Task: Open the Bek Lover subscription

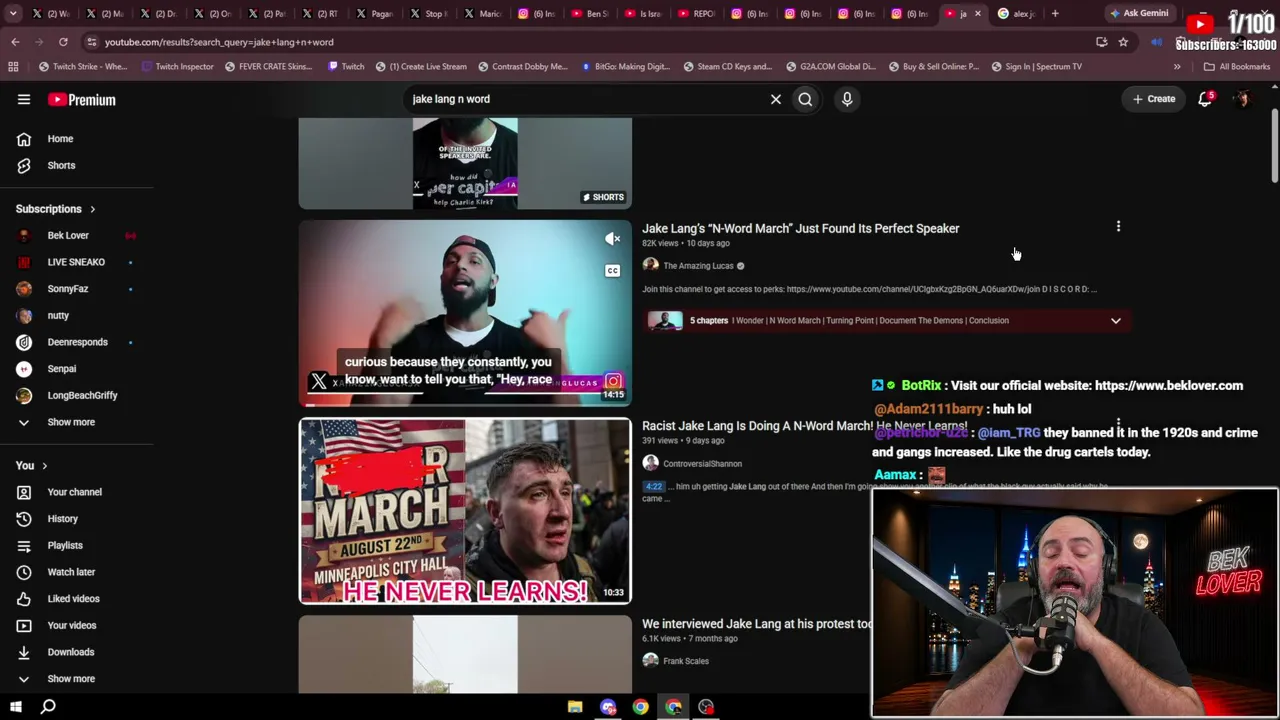Action: click(68, 236)
